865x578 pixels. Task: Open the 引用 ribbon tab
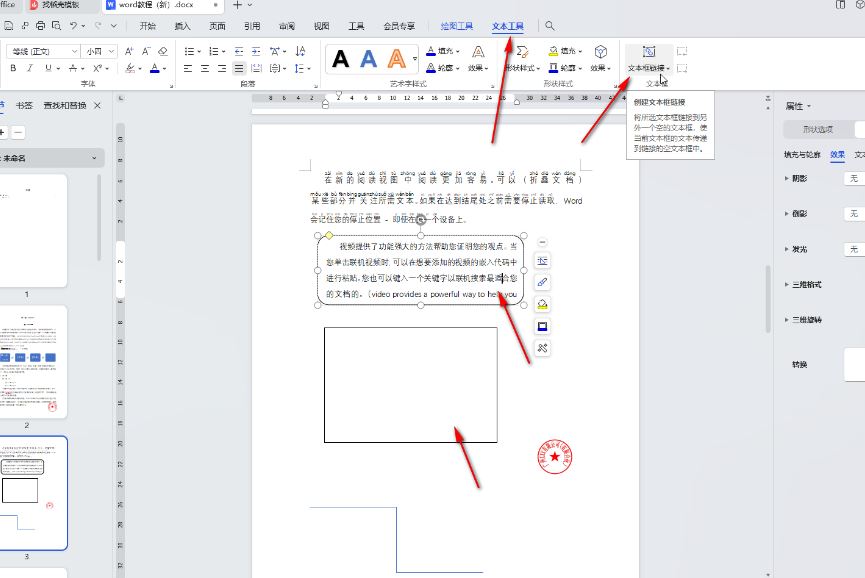pos(252,26)
